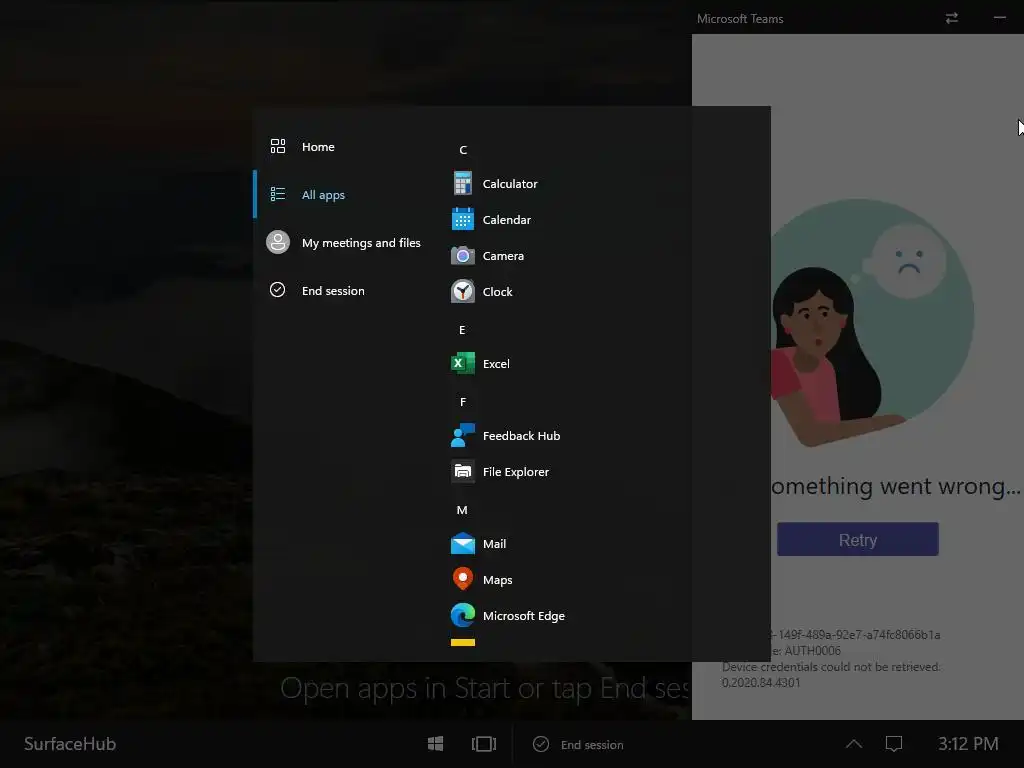Image resolution: width=1024 pixels, height=768 pixels.
Task: Open the Clock app icon
Action: click(x=462, y=291)
